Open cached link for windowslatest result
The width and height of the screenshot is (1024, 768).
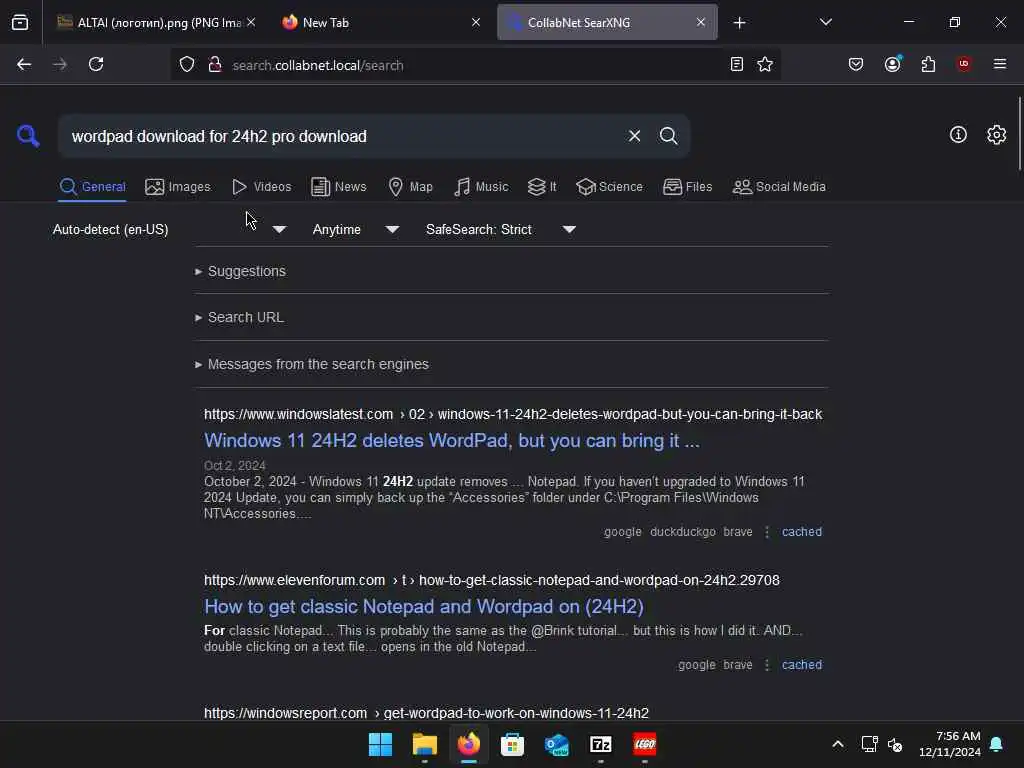[x=801, y=532]
